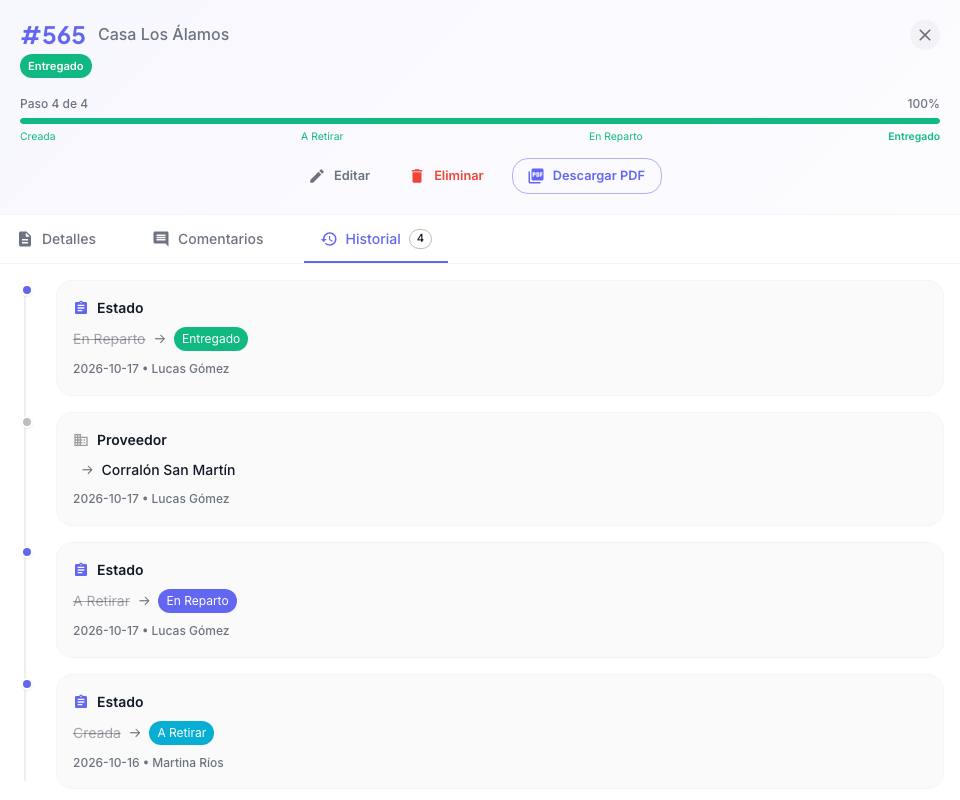Open the Detalles tab
Viewport: 960px width, 800px height.
point(58,239)
